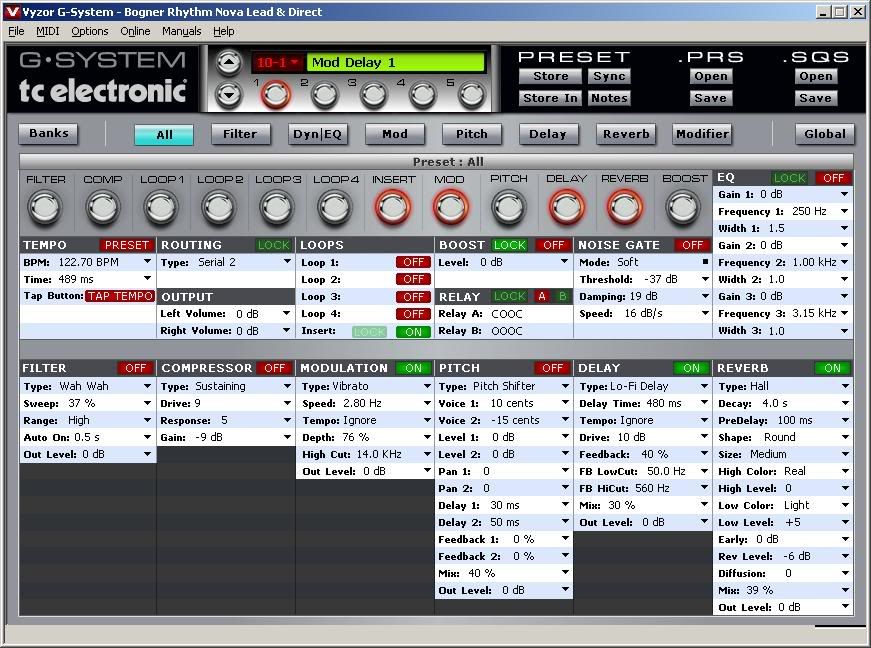Enable the Noise Gate
The image size is (871, 648).
692,245
